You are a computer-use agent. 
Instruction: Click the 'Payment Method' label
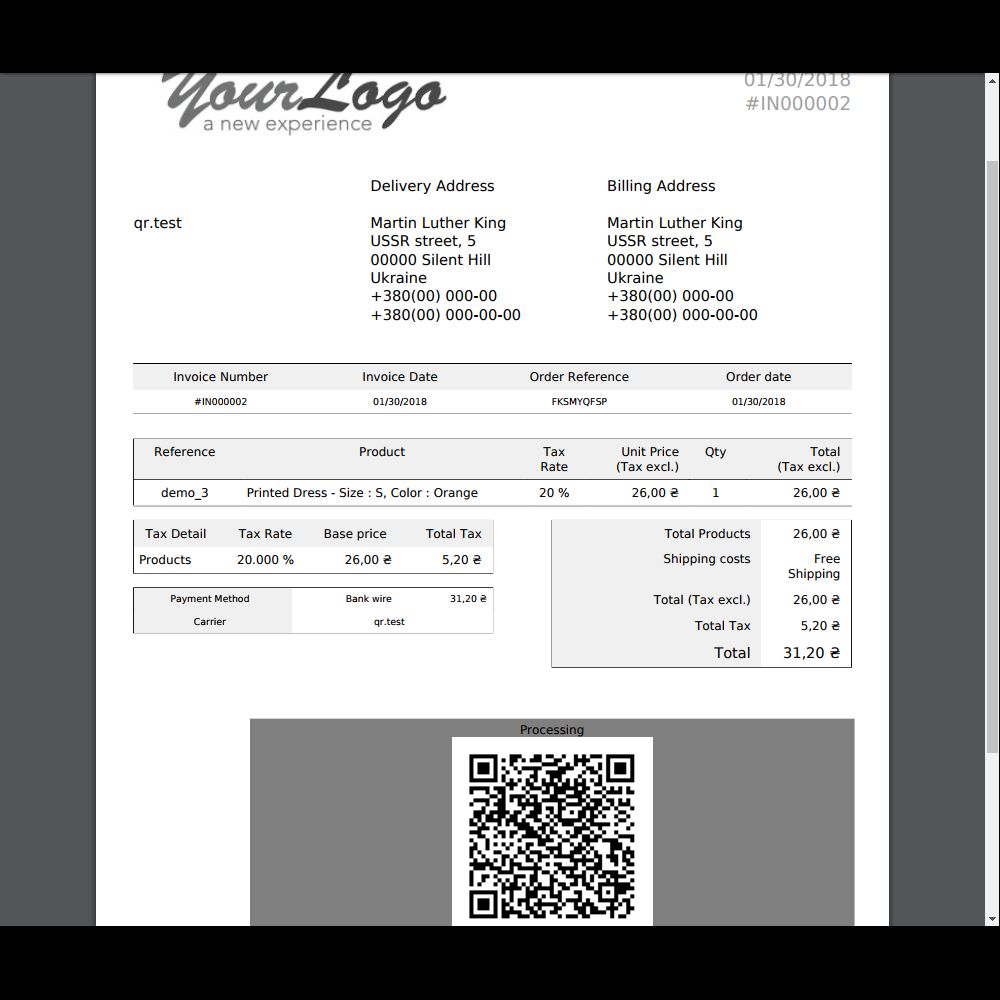tap(210, 599)
